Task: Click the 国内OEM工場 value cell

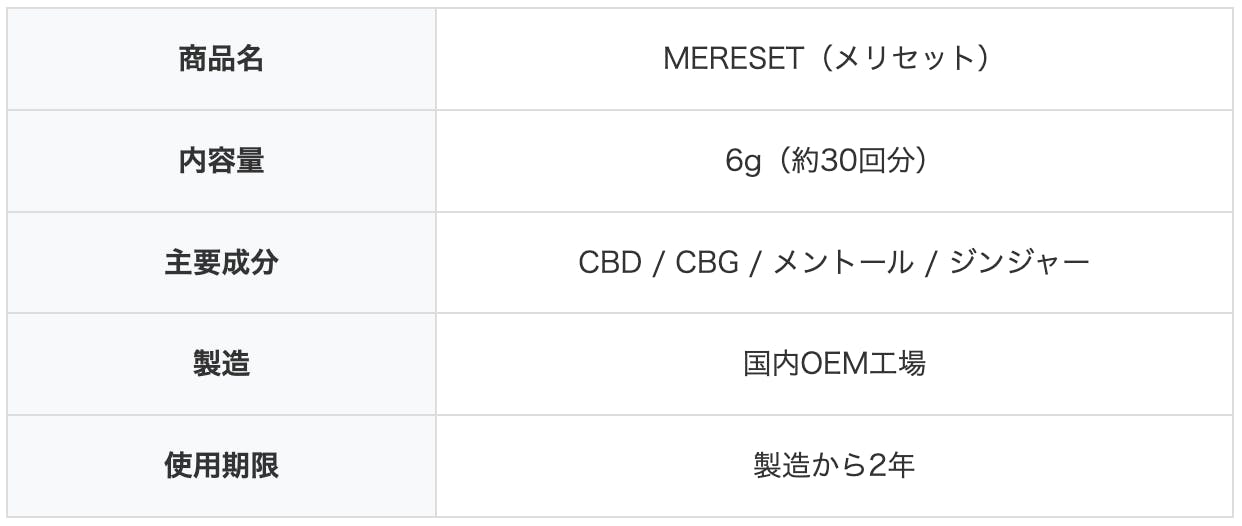Action: coord(834,364)
